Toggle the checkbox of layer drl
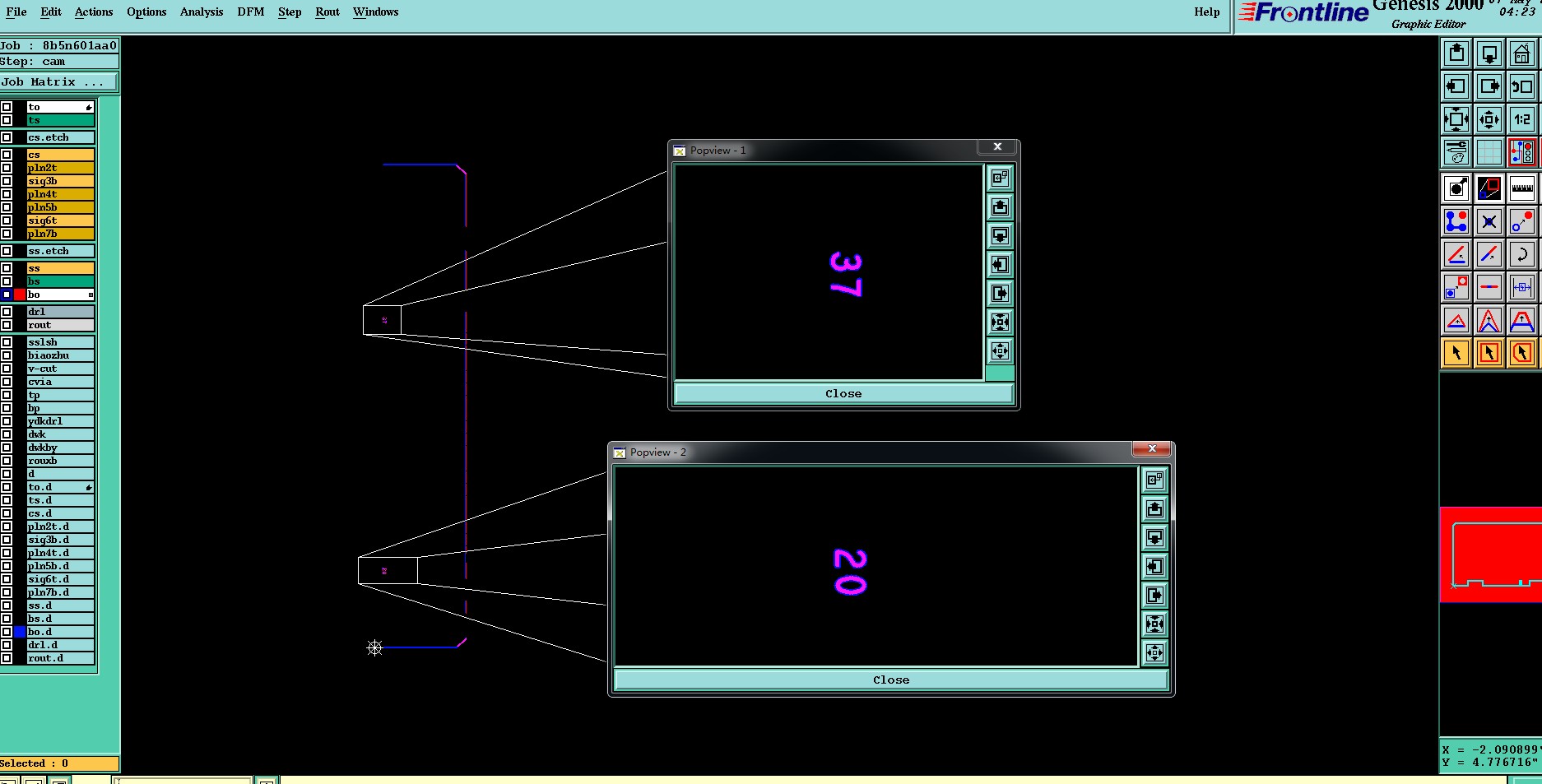Screen dimensions: 1542x784 point(7,312)
